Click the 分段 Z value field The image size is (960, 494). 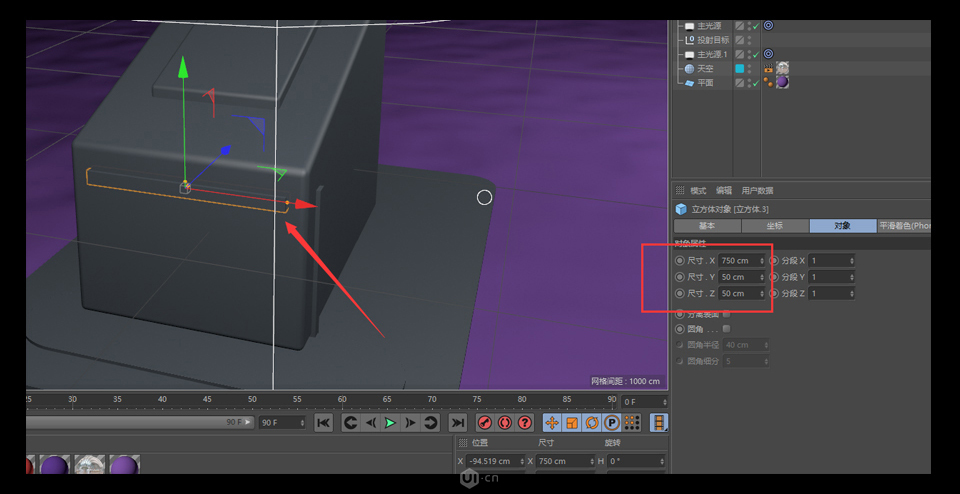click(x=831, y=294)
